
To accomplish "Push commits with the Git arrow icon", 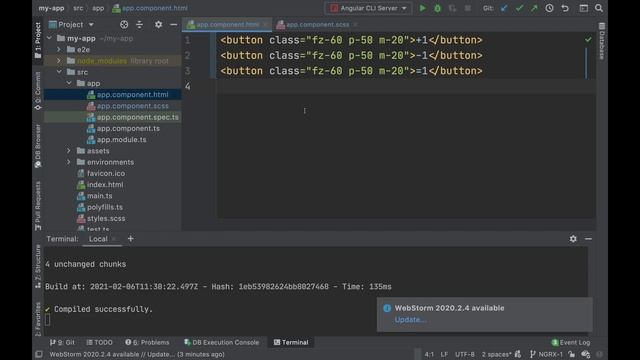I will point(534,8).
